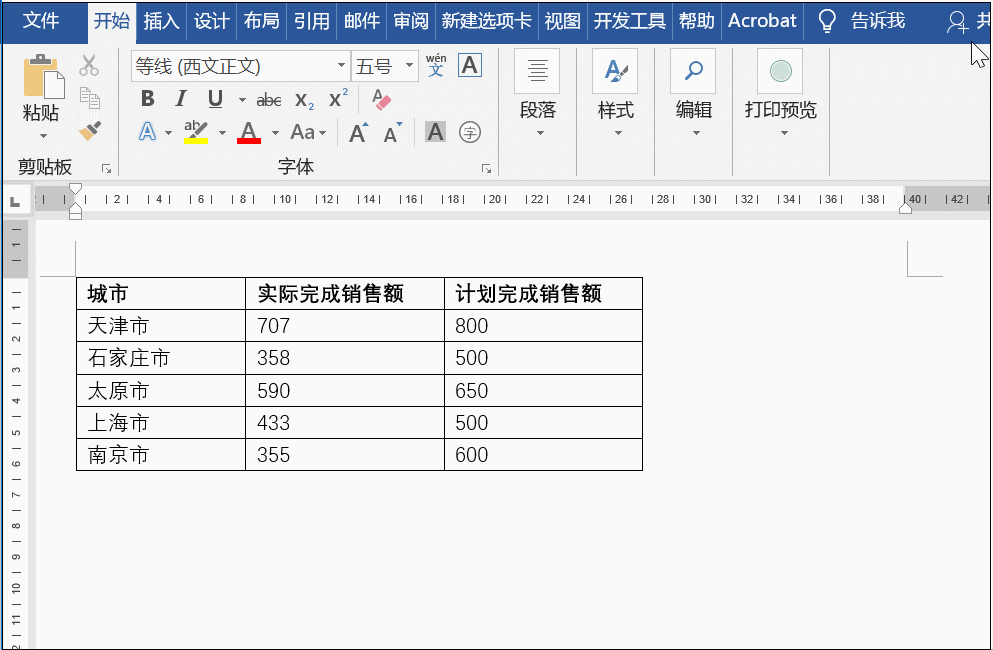This screenshot has height=650, width=993.
Task: Open text effects dropdown arrow
Action: (168, 132)
